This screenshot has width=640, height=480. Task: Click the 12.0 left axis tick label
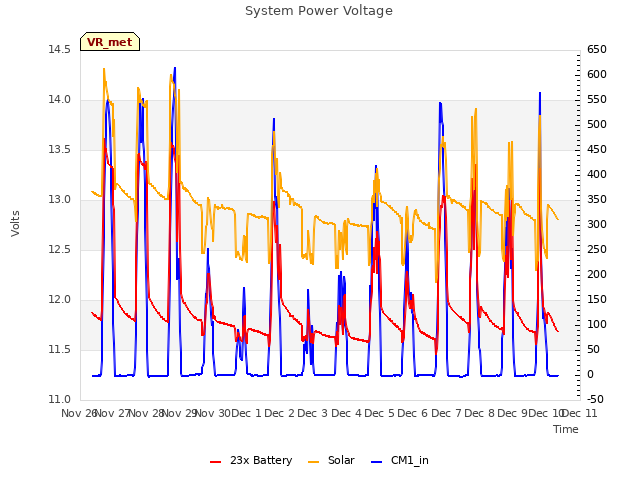click(60, 300)
